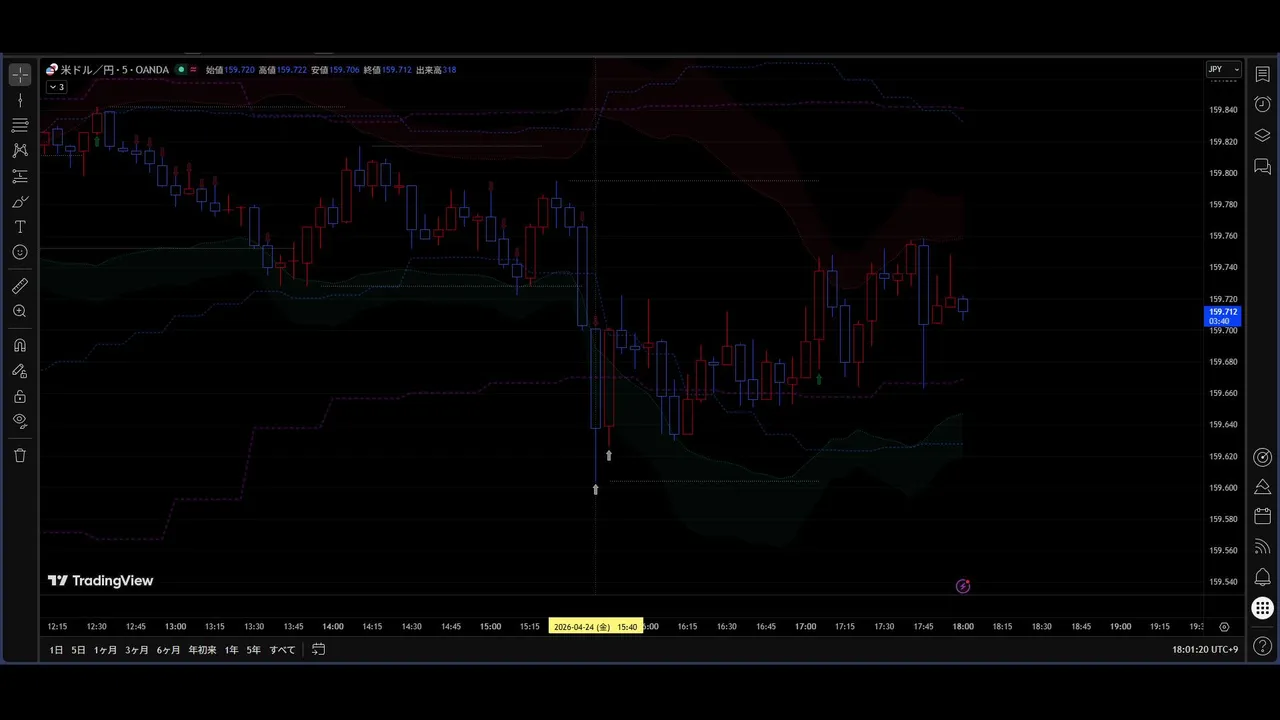Screen dimensions: 1280x720
Task: Open the JPY currency dropdown
Action: 1223,70
